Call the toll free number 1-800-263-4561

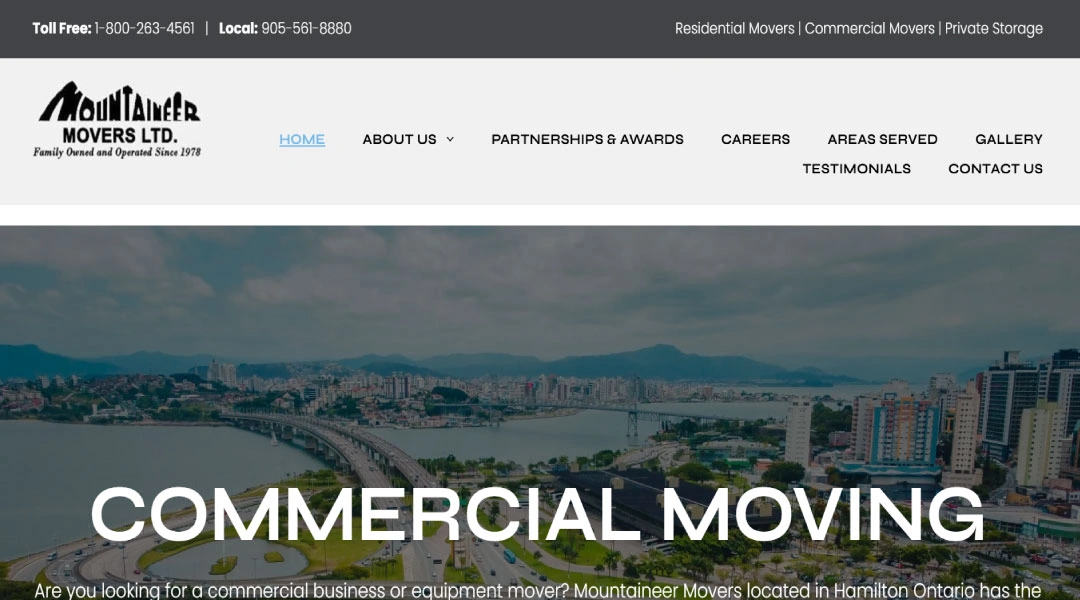143,28
